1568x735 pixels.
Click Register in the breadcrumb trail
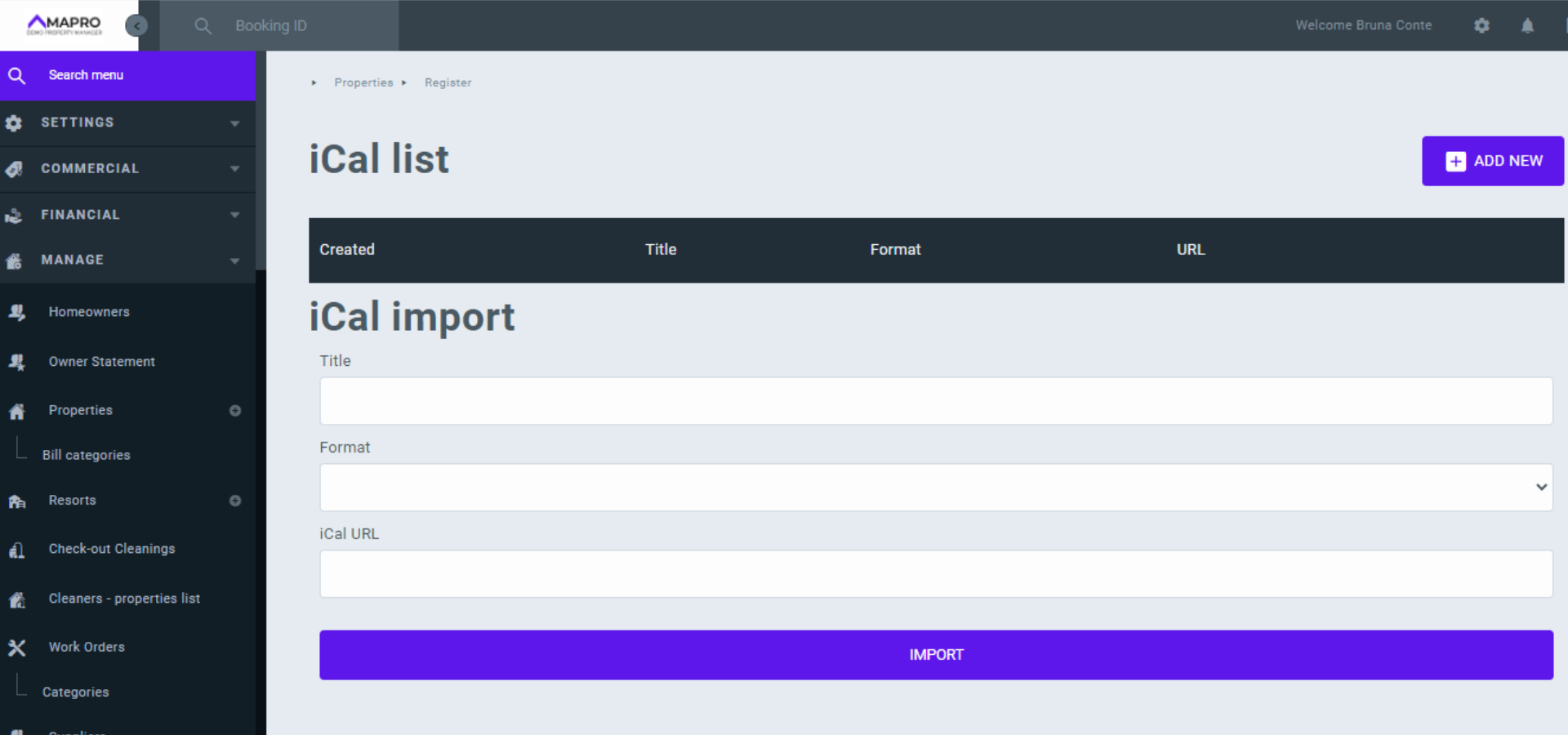448,82
